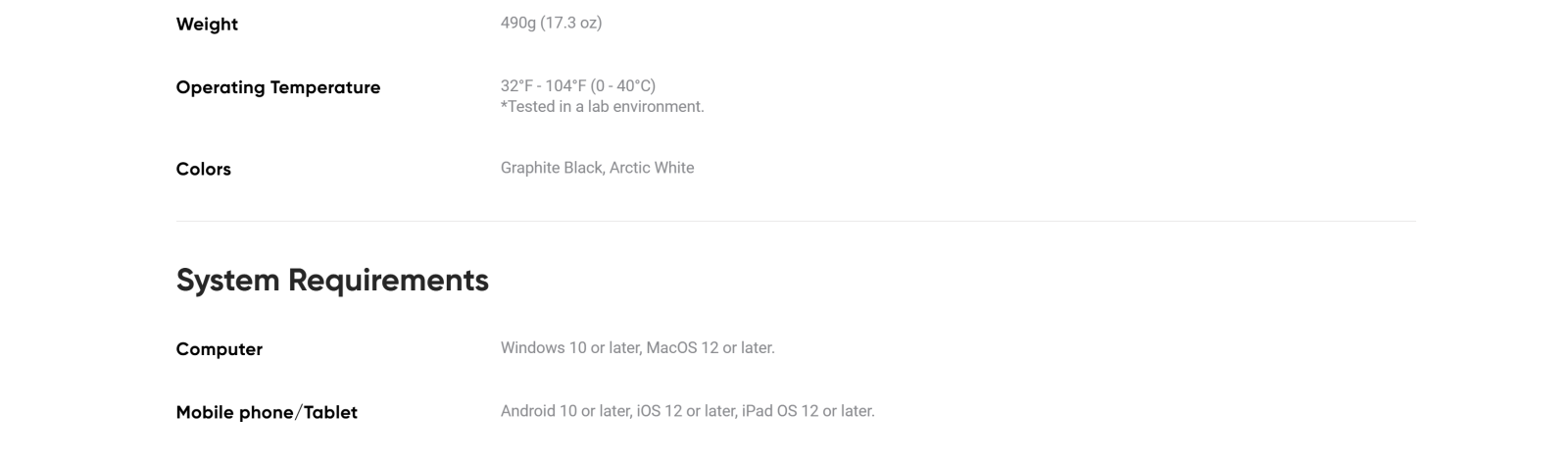Click the Tested in a lab environment note
This screenshot has height=466, width=1568.
[x=603, y=106]
